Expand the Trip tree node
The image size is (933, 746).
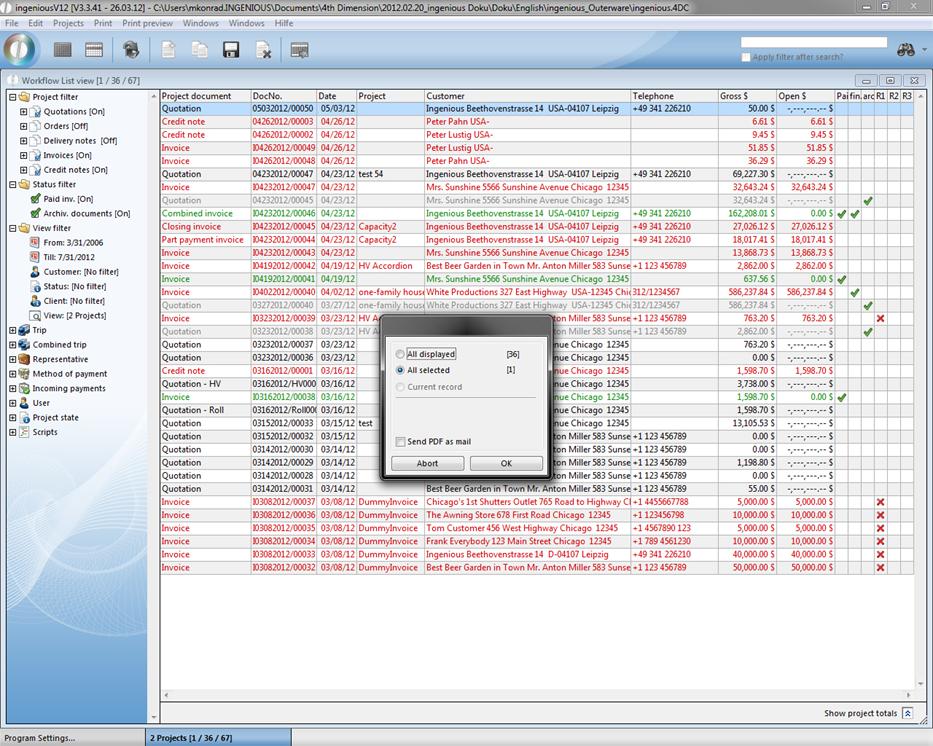coord(13,330)
